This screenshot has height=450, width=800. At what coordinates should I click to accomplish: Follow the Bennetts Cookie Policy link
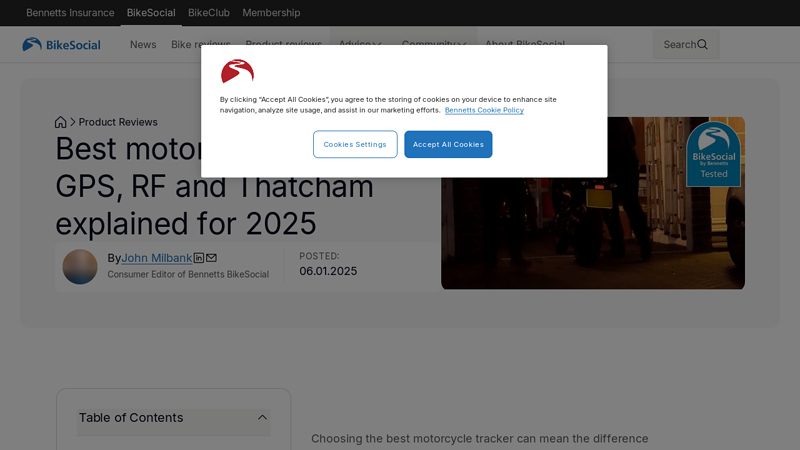(x=484, y=110)
